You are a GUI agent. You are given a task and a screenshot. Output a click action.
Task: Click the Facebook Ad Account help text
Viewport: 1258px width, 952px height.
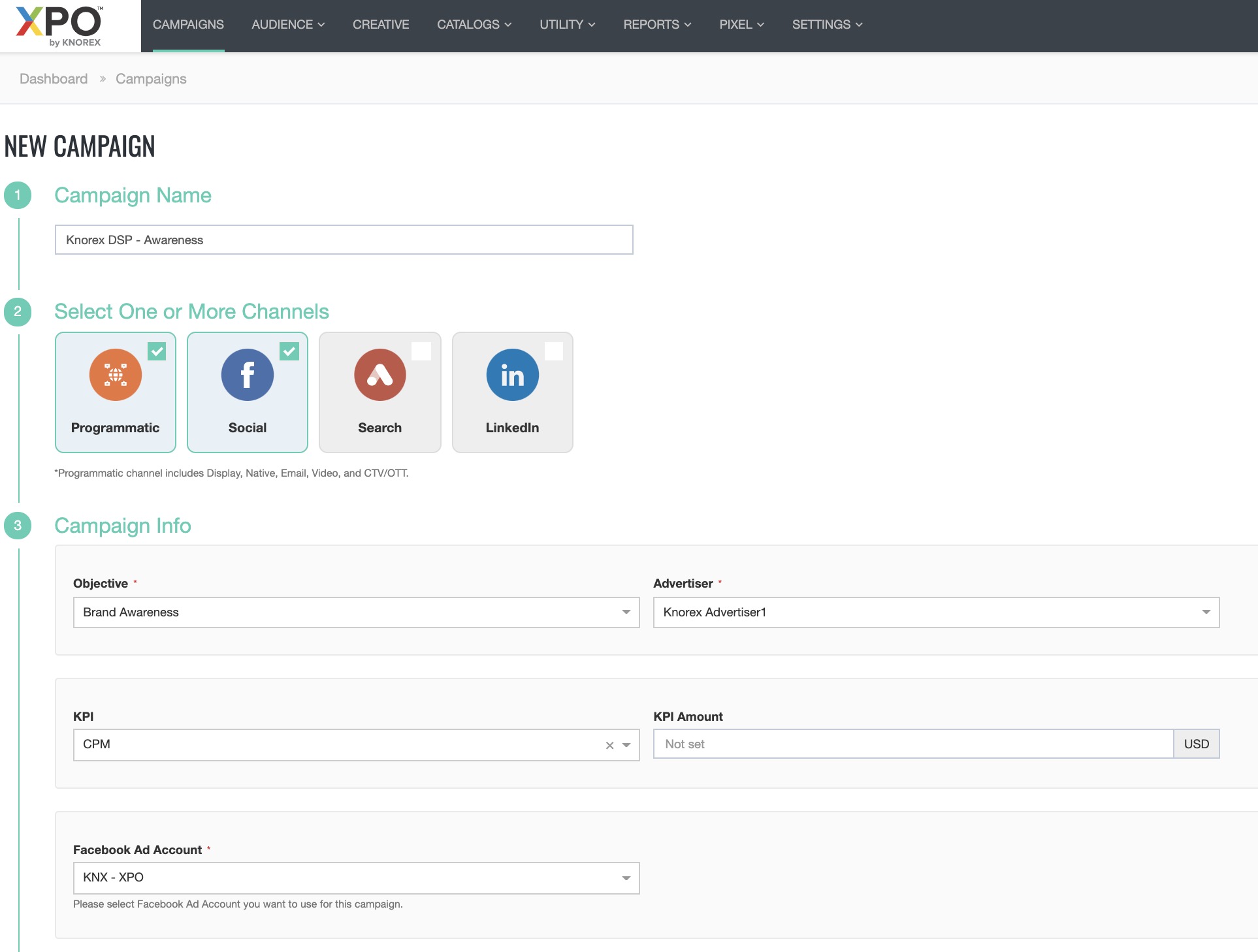238,904
